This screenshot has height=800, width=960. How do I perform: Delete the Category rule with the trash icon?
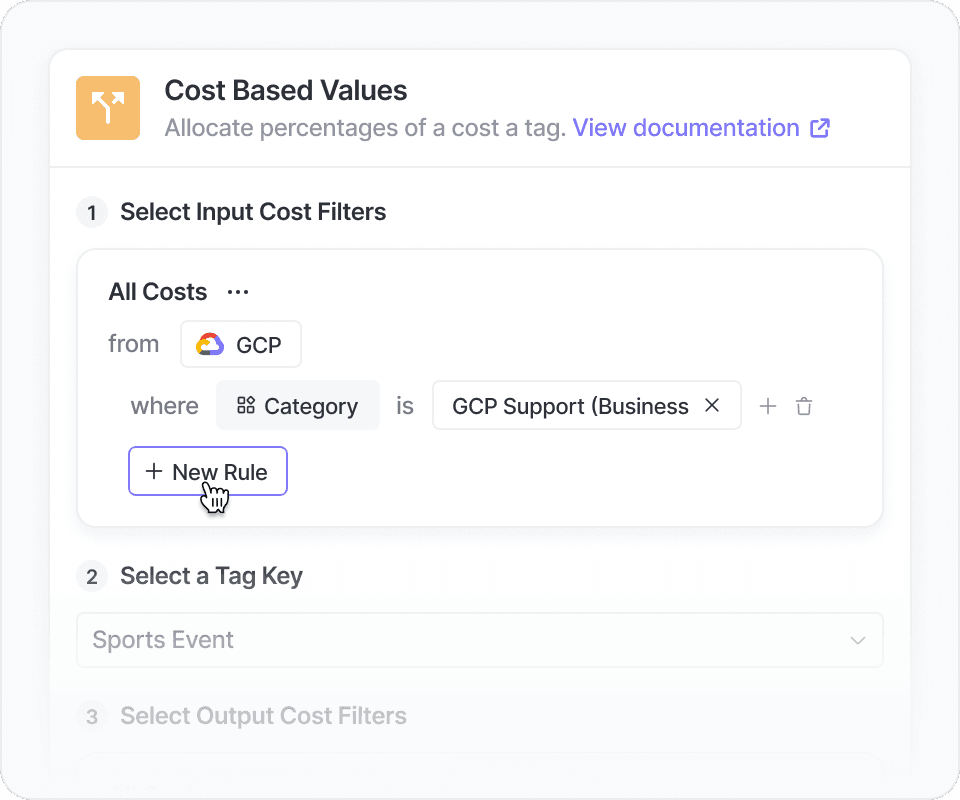804,406
